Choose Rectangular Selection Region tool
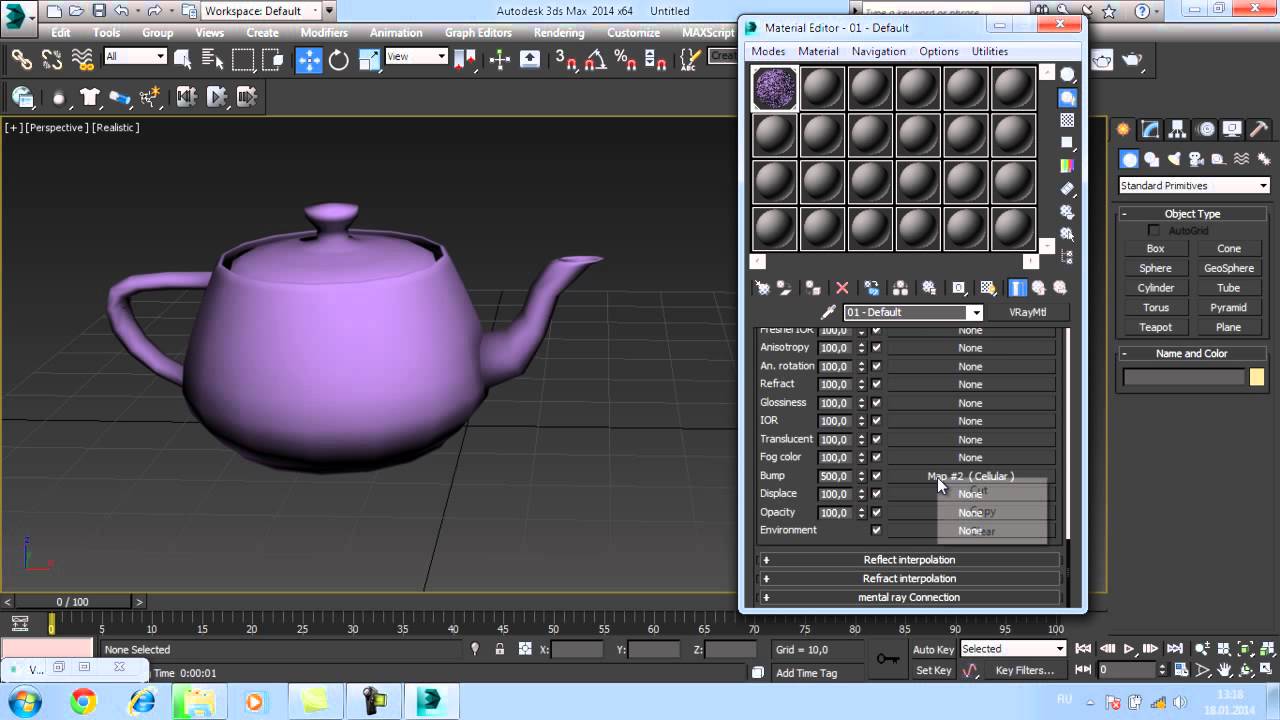 243,60
